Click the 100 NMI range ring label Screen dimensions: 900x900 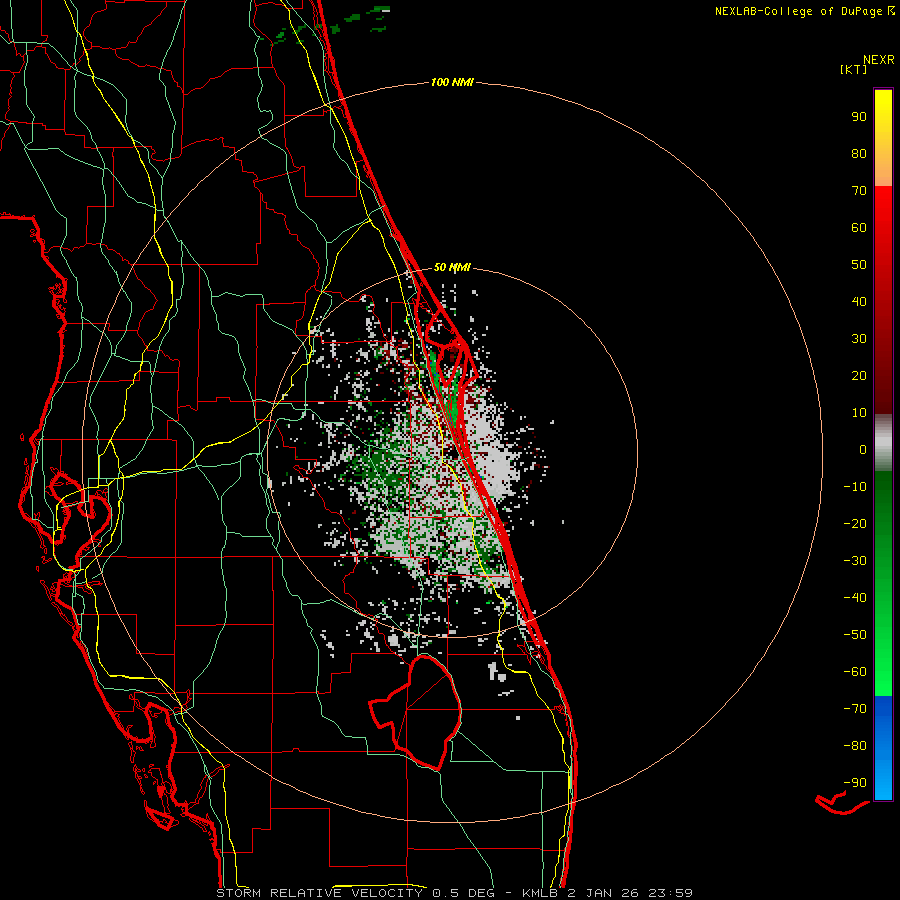point(452,82)
